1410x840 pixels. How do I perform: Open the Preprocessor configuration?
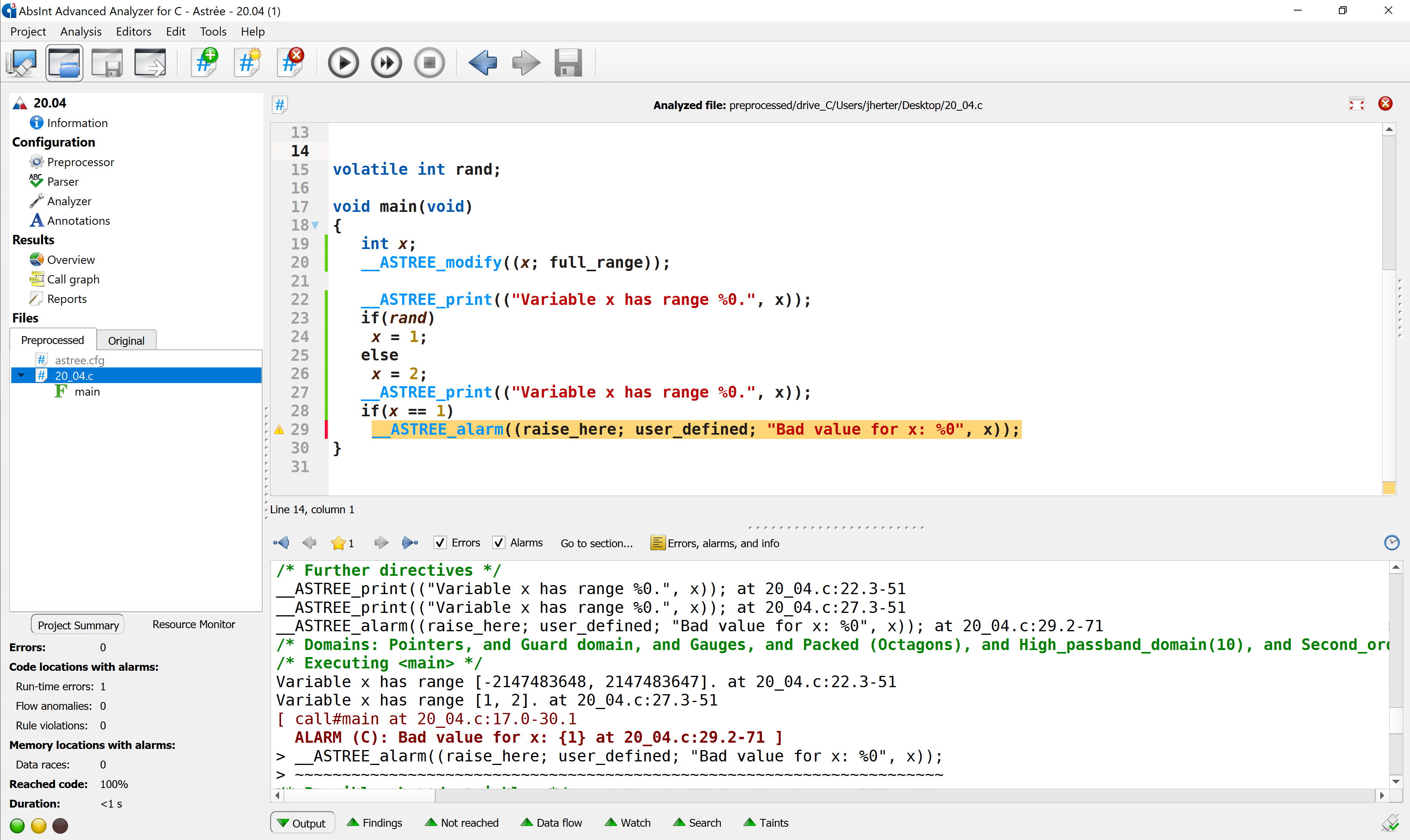click(71, 162)
